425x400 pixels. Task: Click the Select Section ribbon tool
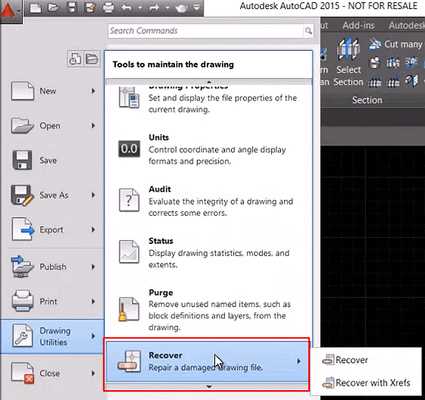click(x=348, y=62)
